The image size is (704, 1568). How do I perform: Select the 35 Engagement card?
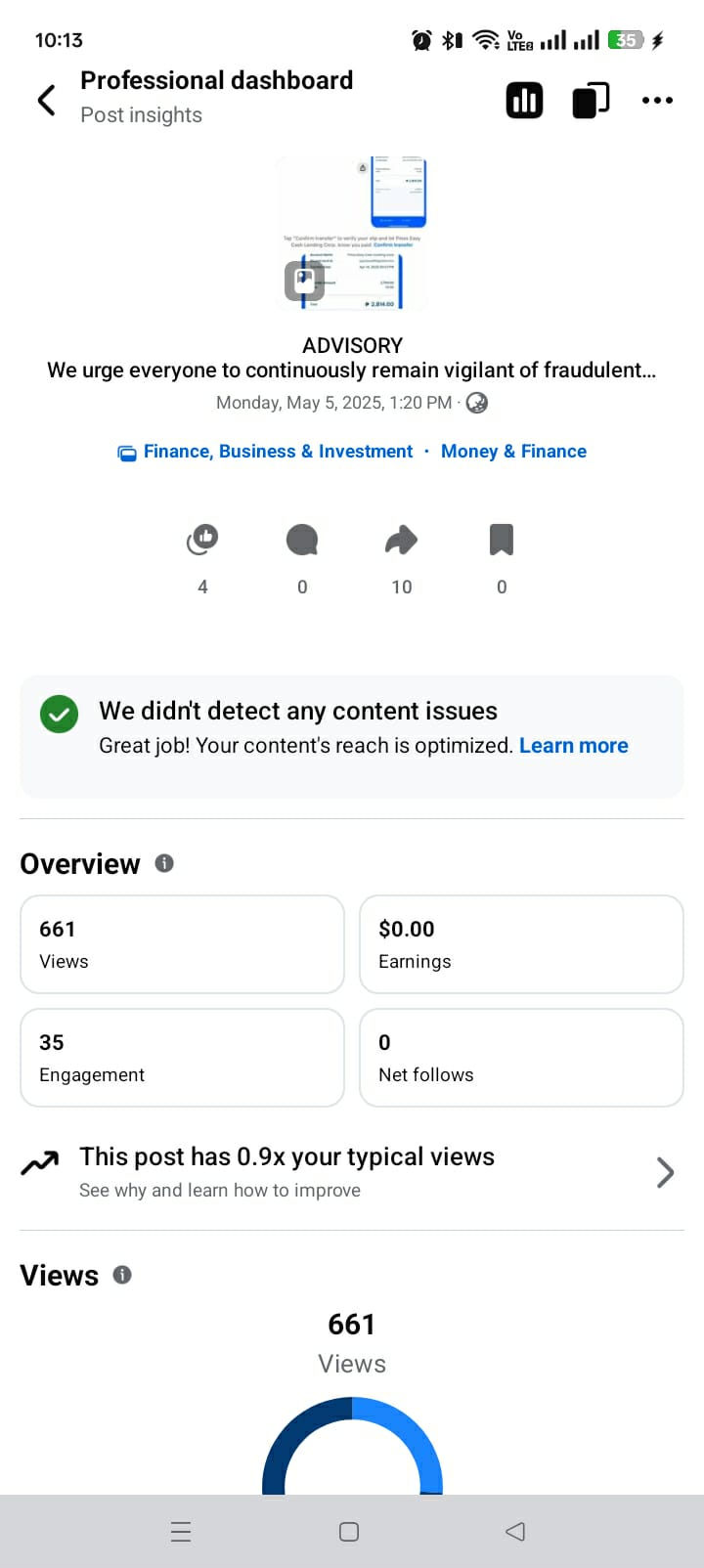click(182, 1058)
